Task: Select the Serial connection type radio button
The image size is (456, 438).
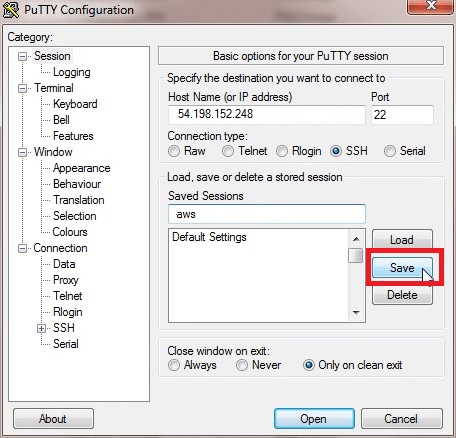Action: pos(390,151)
